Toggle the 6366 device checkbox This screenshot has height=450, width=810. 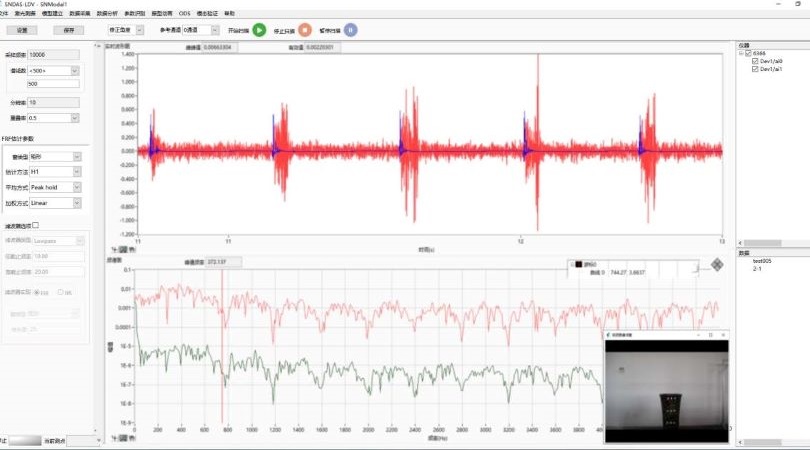click(x=748, y=53)
